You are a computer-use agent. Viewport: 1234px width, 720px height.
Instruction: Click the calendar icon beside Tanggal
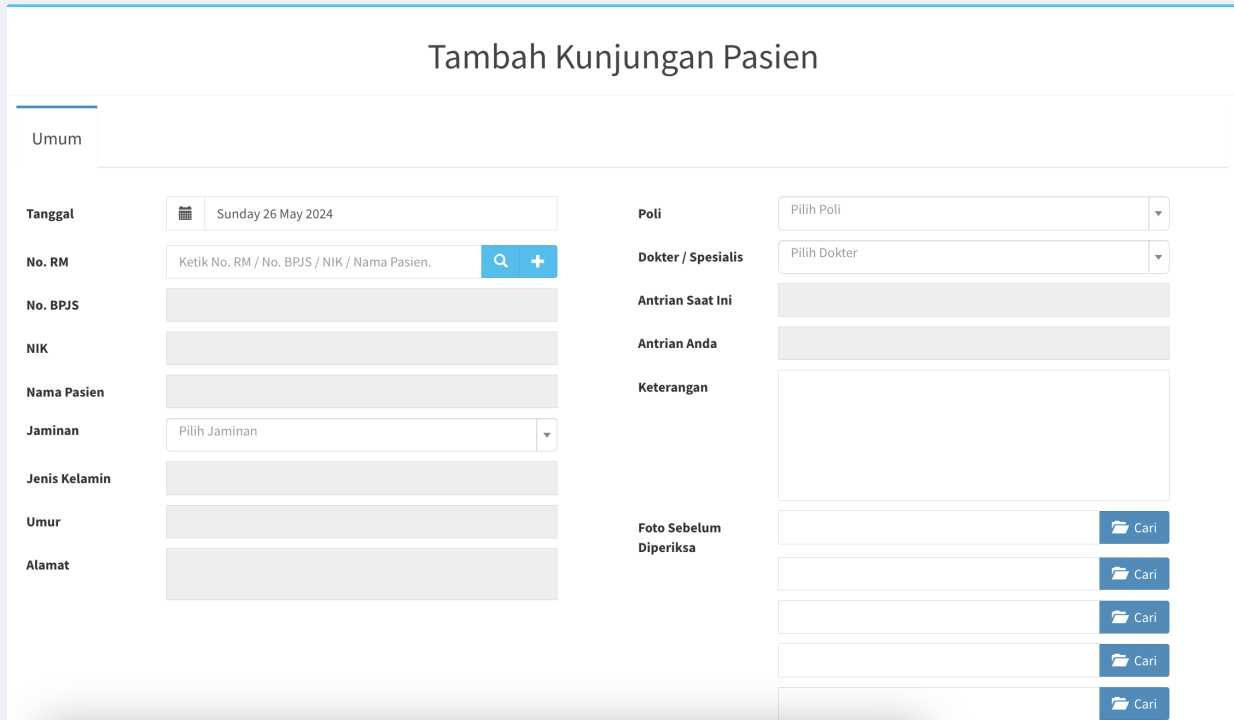coord(185,214)
